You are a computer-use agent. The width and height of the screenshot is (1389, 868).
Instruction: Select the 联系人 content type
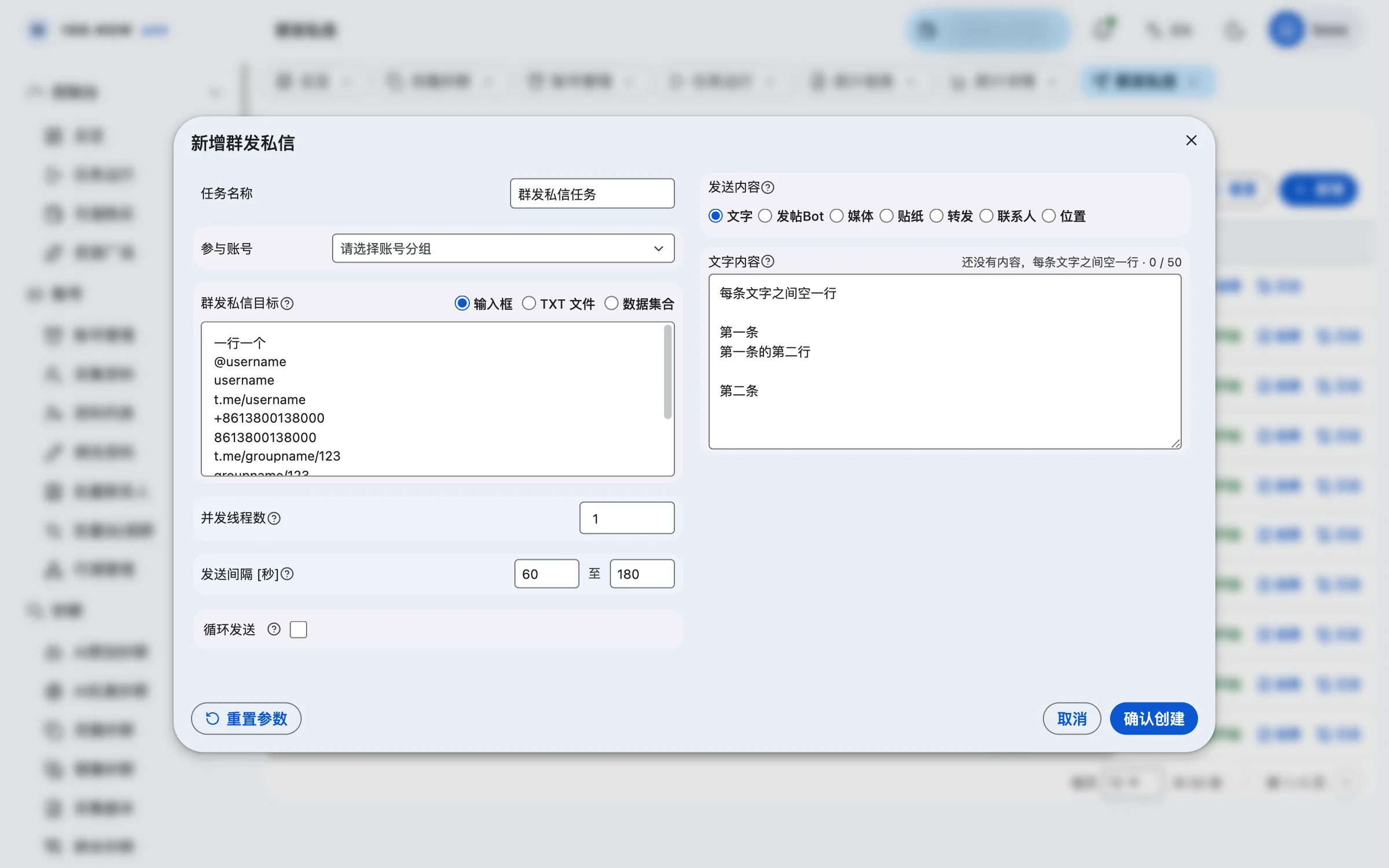986,216
